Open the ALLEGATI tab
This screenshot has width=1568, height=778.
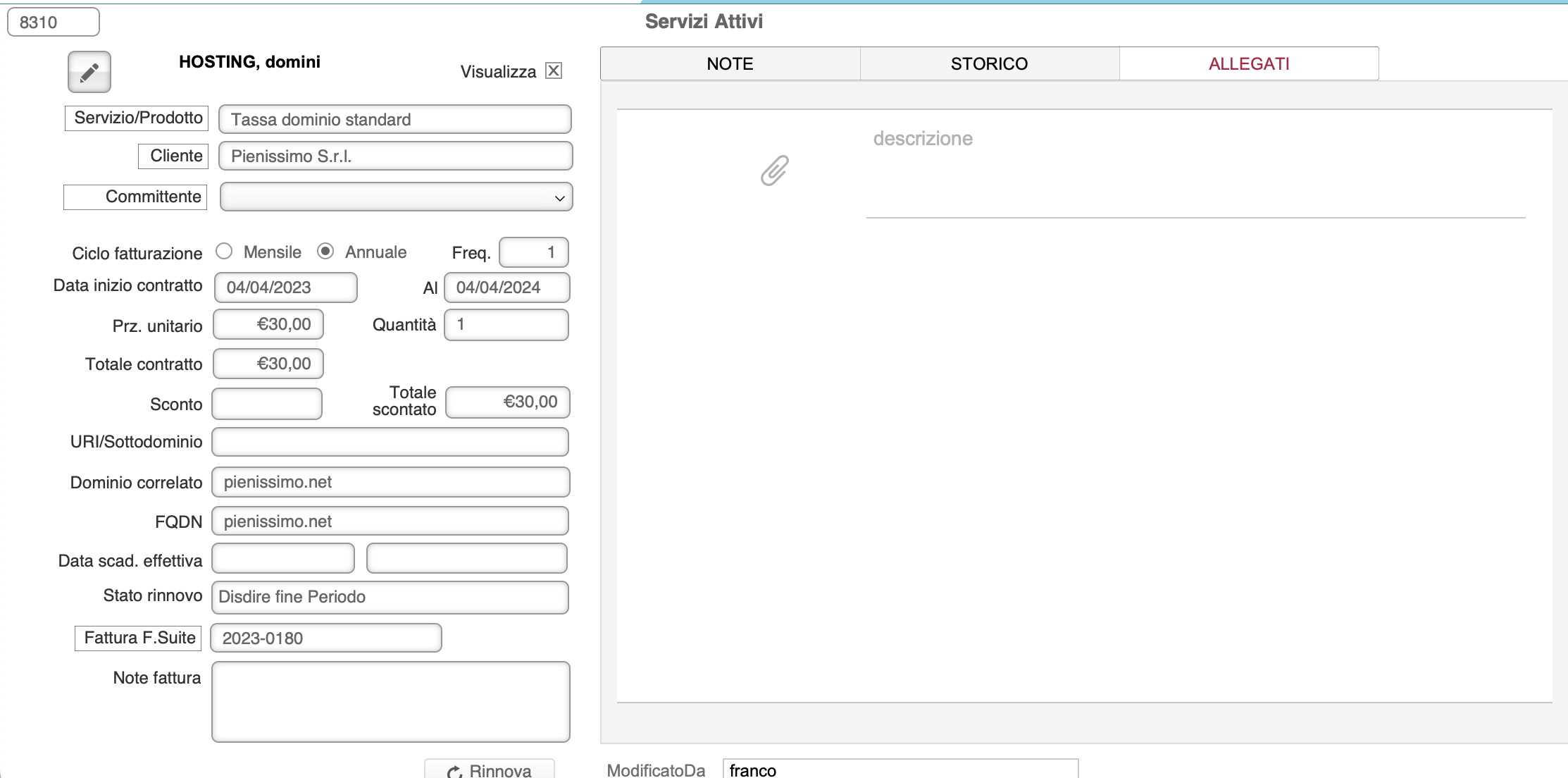[1248, 64]
